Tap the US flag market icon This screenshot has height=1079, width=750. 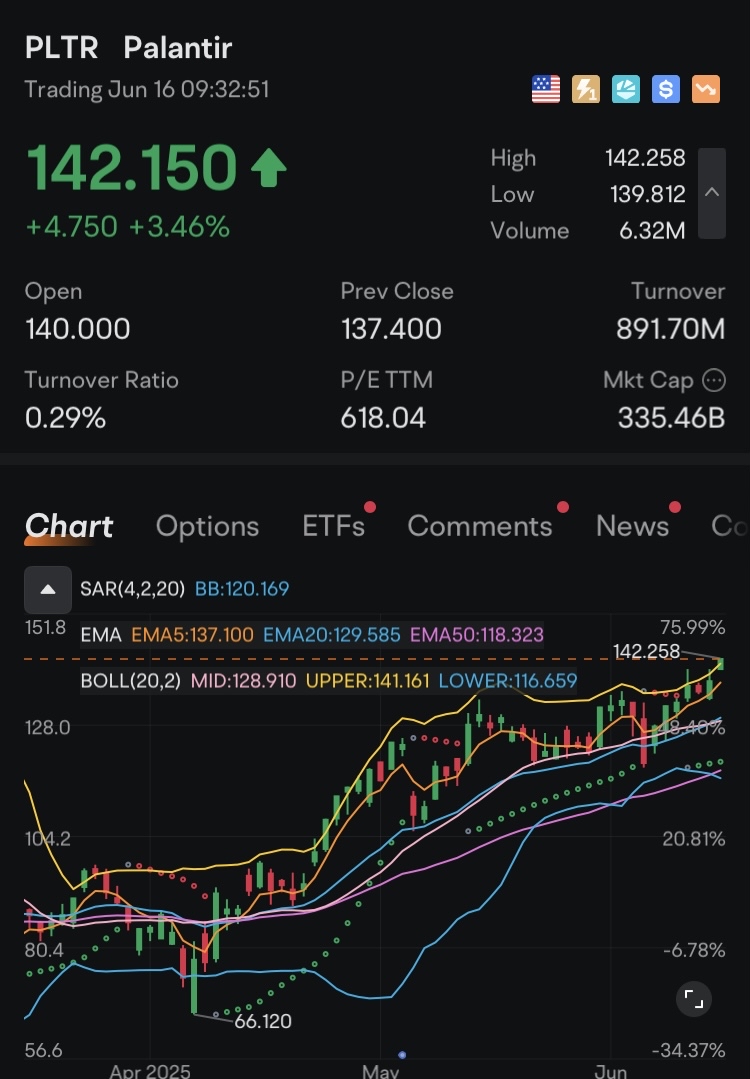coord(546,89)
